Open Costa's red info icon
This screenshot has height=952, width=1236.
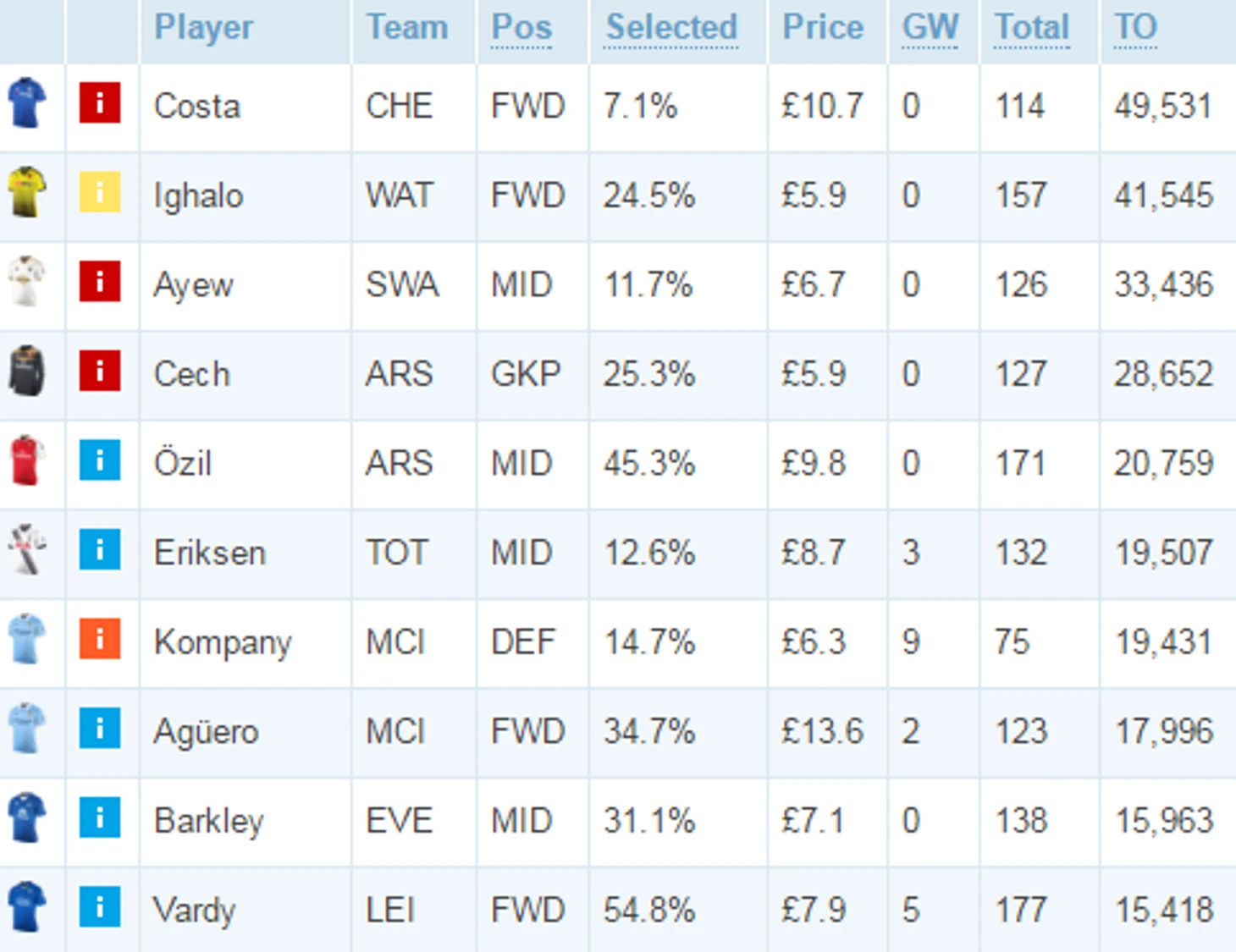pyautogui.click(x=100, y=103)
